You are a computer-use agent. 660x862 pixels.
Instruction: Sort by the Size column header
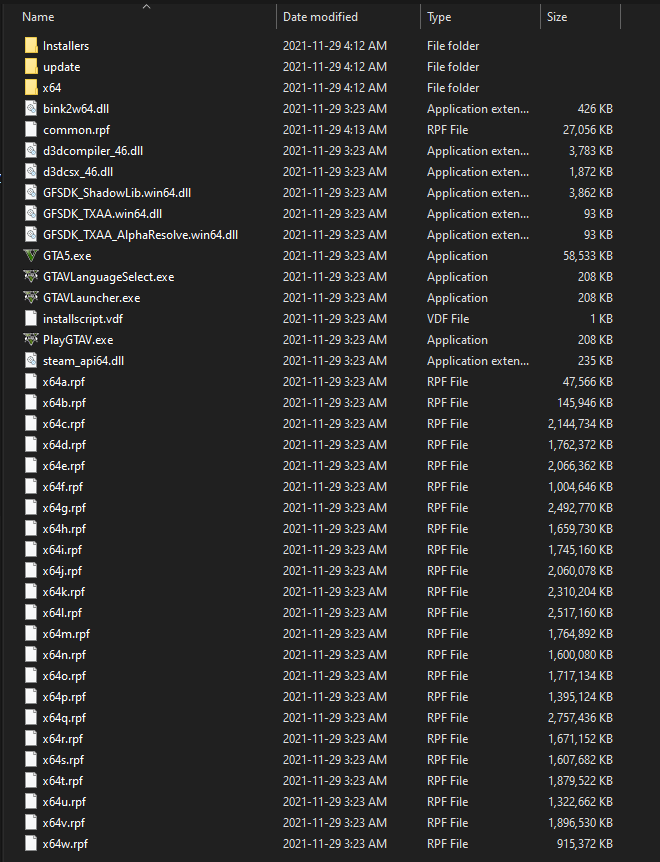pyautogui.click(x=557, y=17)
